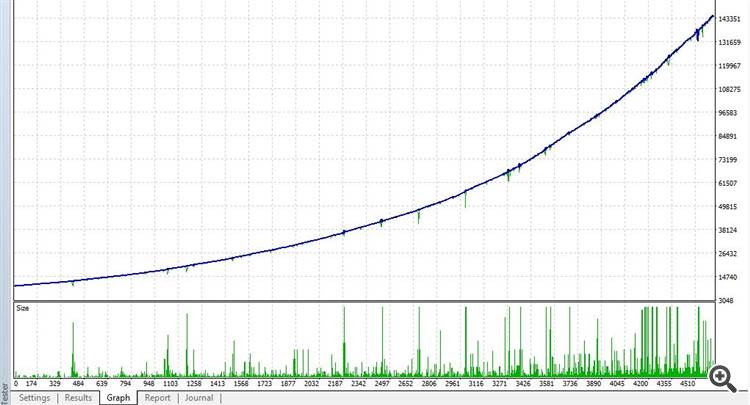Viewport: 750px width, 405px height.
Task: Click the X-axis label 3736
Action: (570, 383)
